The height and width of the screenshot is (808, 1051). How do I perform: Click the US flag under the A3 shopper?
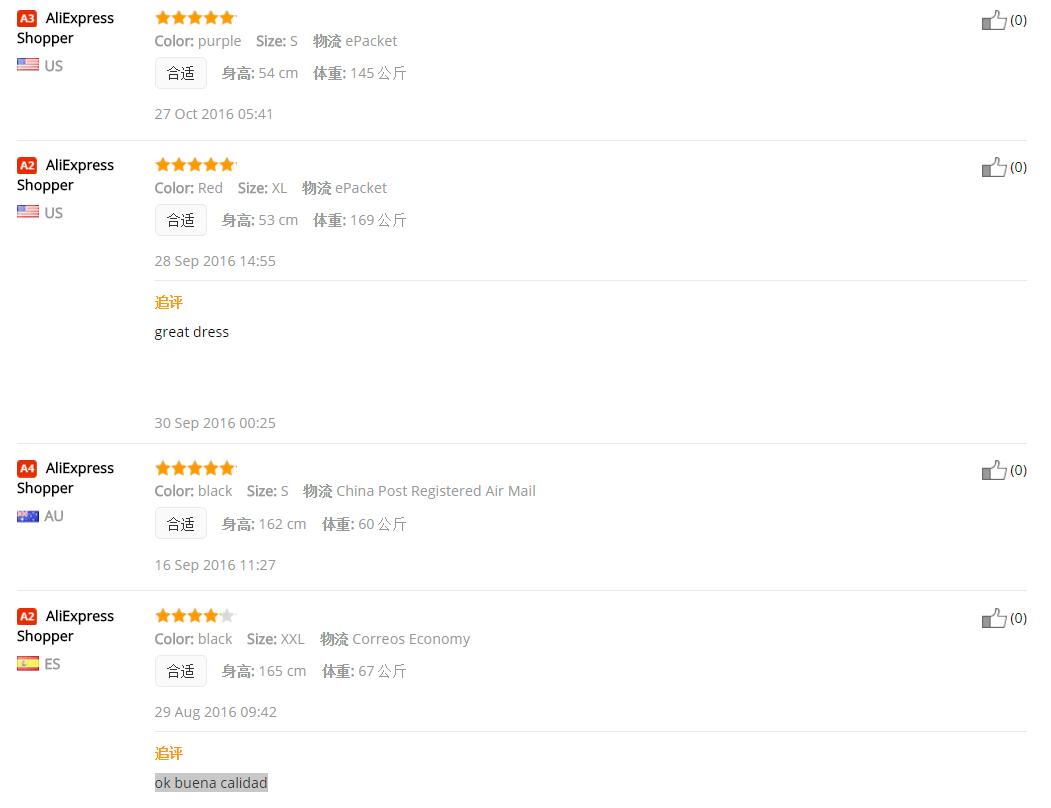(x=28, y=65)
